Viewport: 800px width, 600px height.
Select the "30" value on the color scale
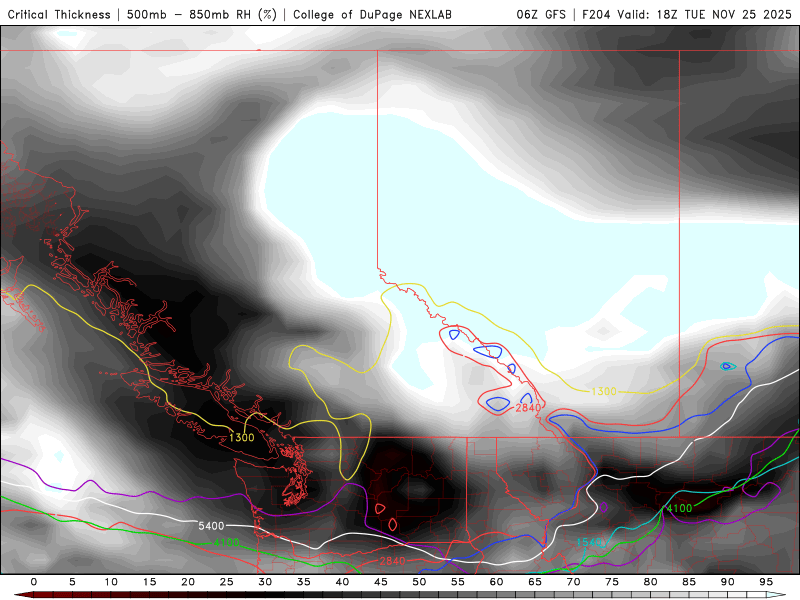tap(265, 582)
